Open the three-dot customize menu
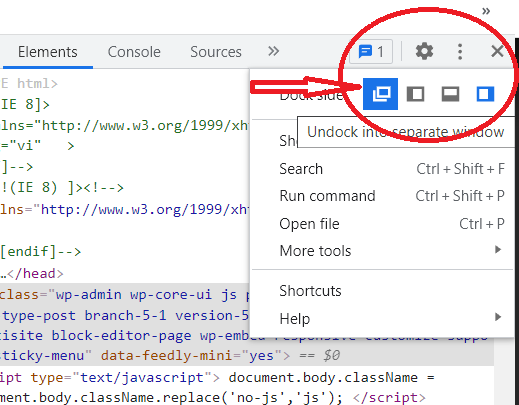 [460, 52]
